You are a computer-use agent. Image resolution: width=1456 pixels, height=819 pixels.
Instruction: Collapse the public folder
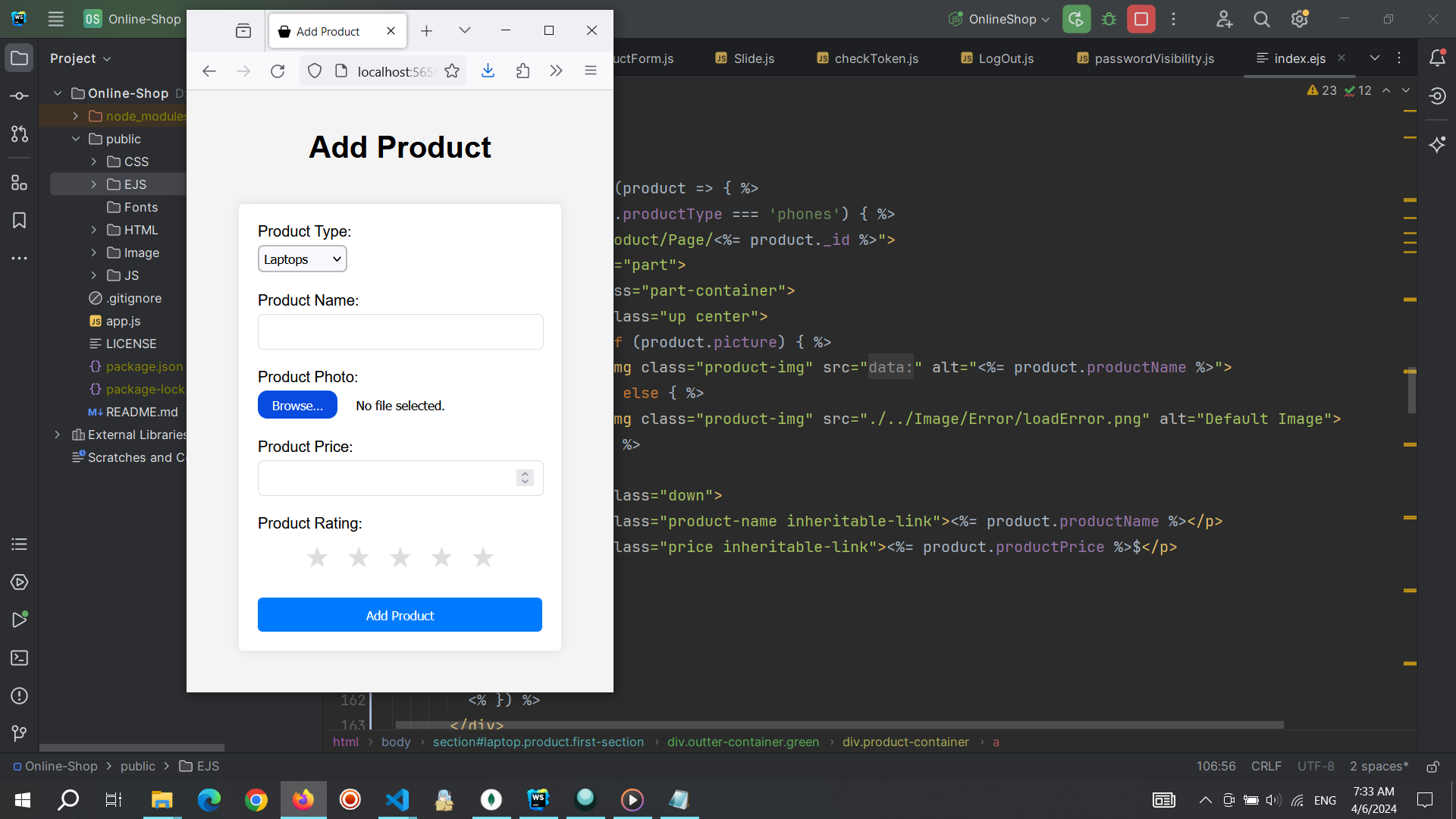(x=76, y=139)
